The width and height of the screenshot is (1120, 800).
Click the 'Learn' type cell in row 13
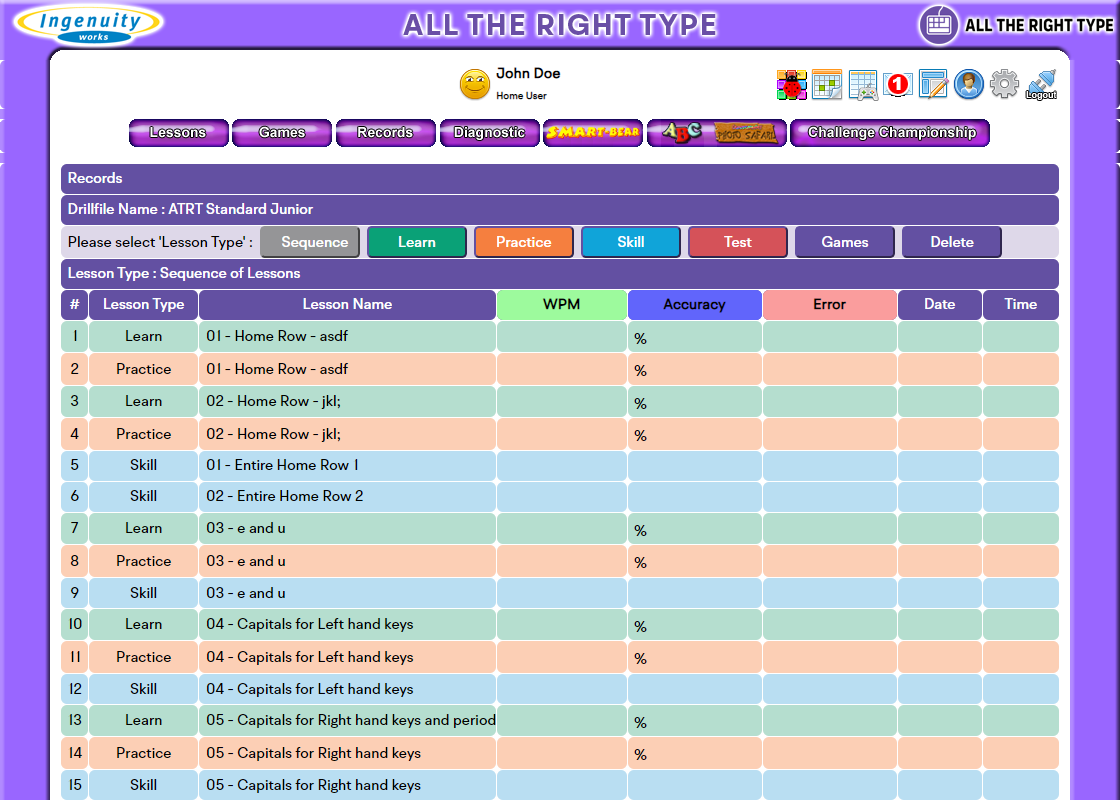pos(144,721)
